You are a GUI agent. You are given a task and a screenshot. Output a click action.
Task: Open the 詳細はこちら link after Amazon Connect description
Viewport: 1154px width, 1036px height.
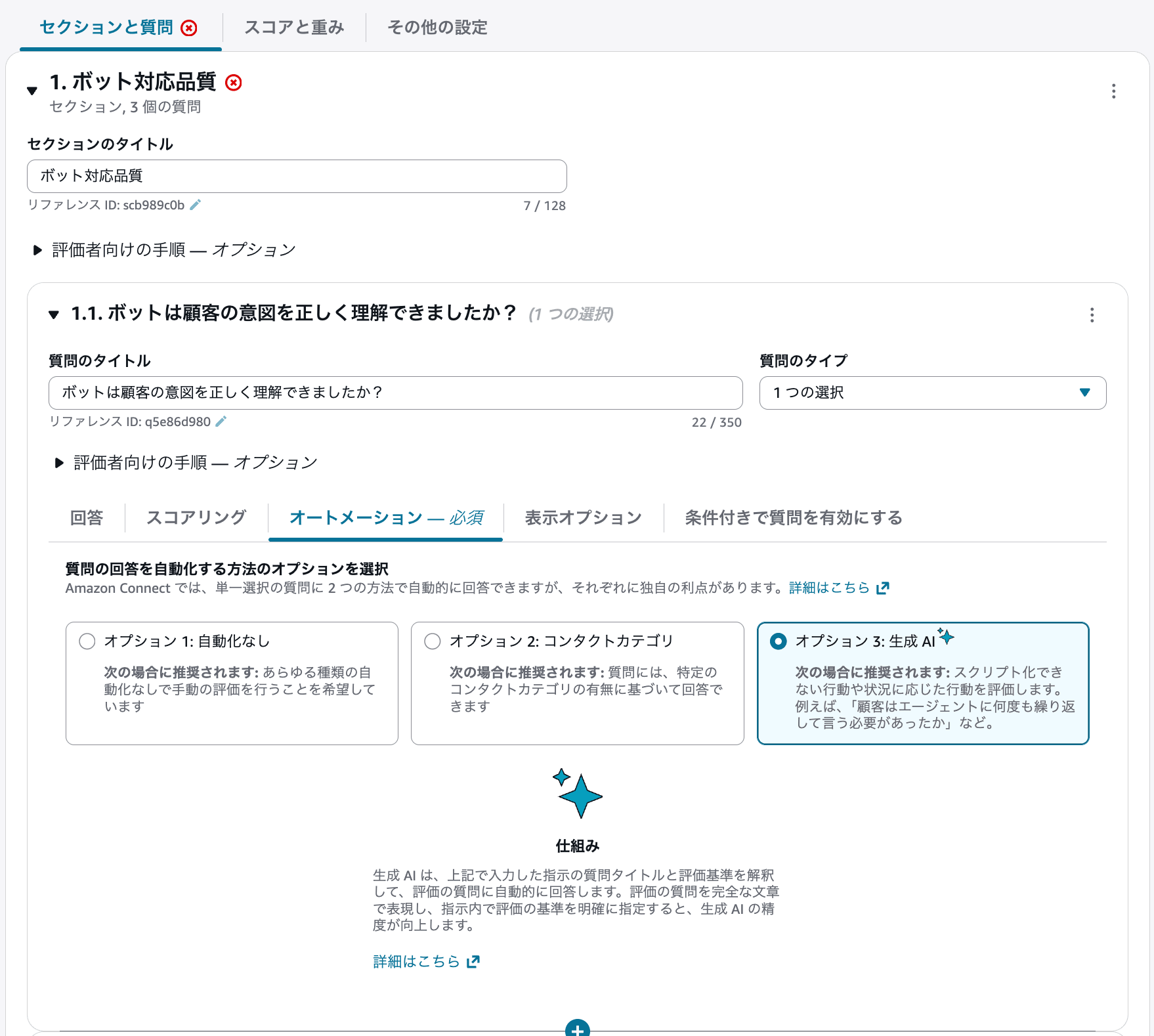pyautogui.click(x=829, y=588)
